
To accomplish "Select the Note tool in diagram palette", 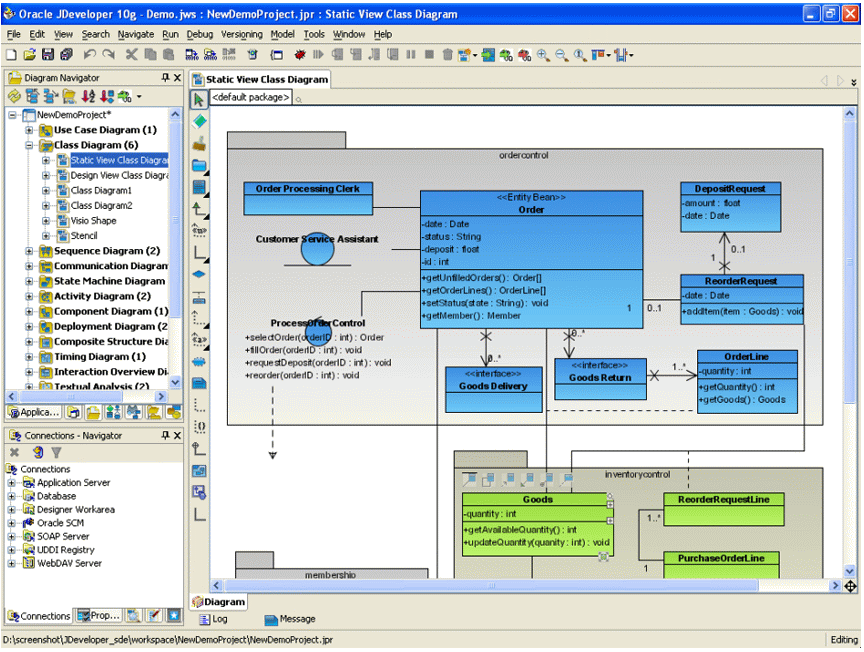I will click(x=199, y=383).
